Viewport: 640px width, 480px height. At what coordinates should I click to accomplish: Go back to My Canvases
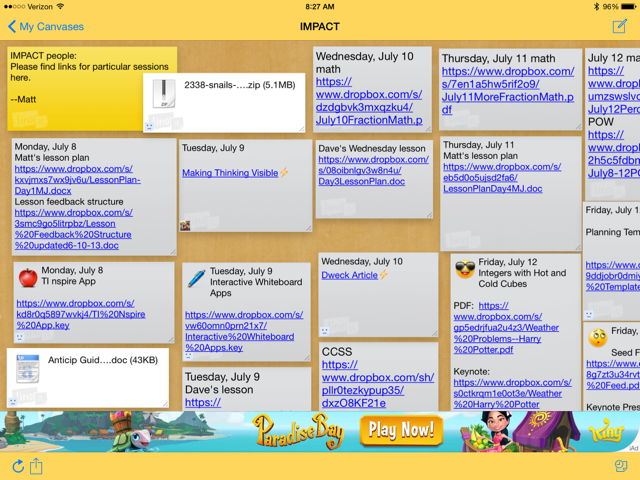(46, 27)
